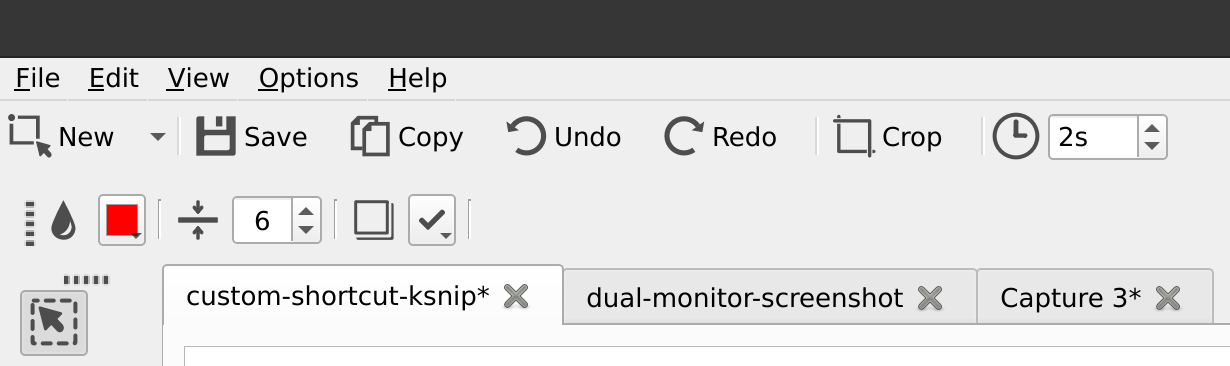Screen dimensions: 1230x366
Task: Open the View menu
Action: (x=198, y=78)
